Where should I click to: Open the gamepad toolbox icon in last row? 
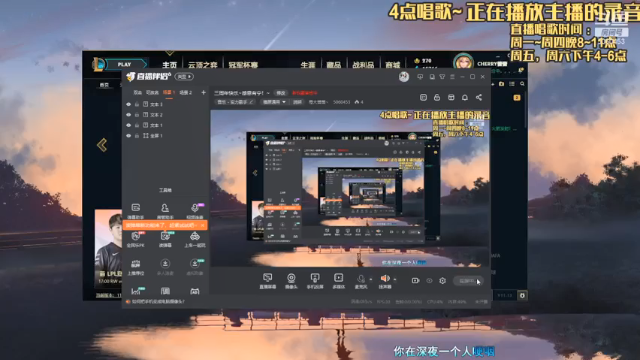click(x=195, y=291)
